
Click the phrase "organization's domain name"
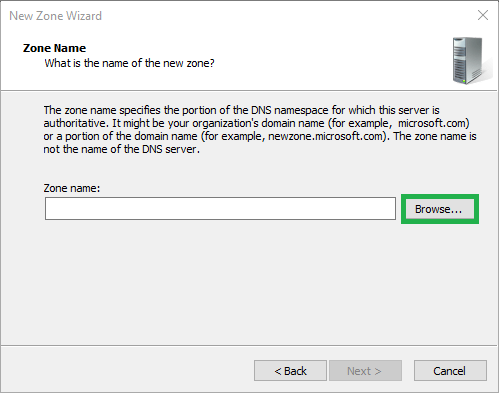[x=258, y=123]
